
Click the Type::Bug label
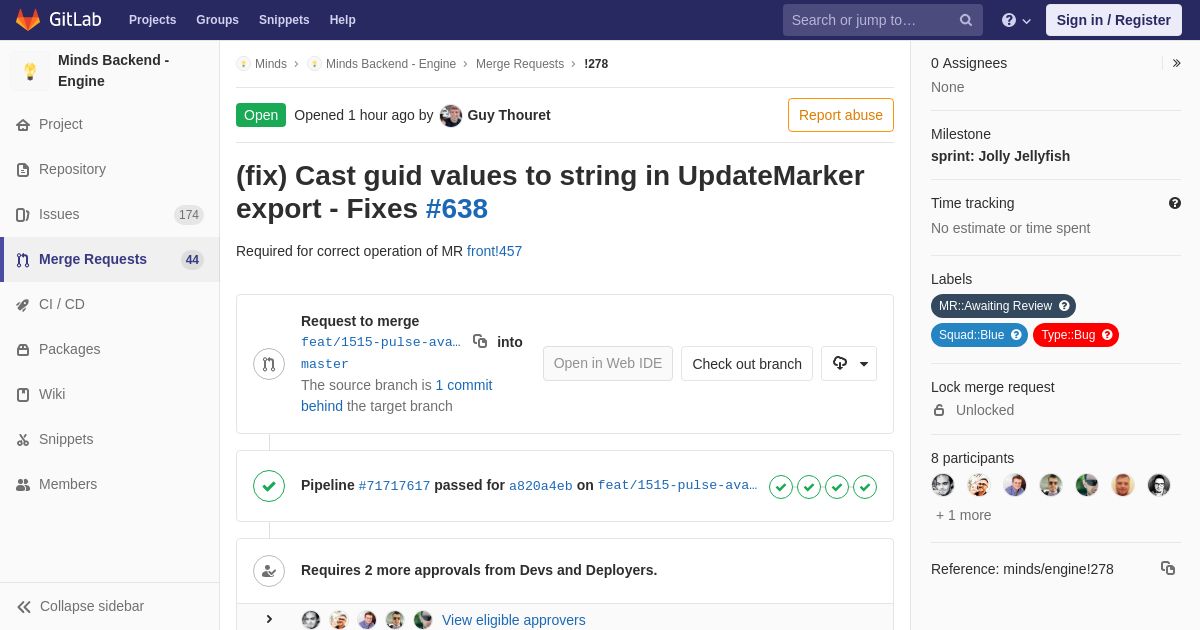tap(1076, 335)
